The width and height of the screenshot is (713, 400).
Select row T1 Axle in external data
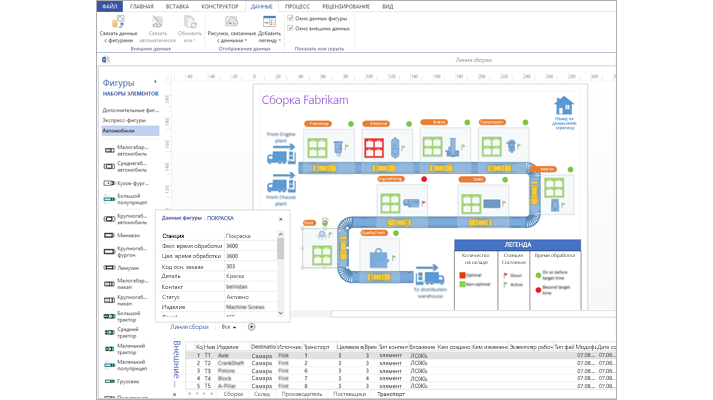400,355
